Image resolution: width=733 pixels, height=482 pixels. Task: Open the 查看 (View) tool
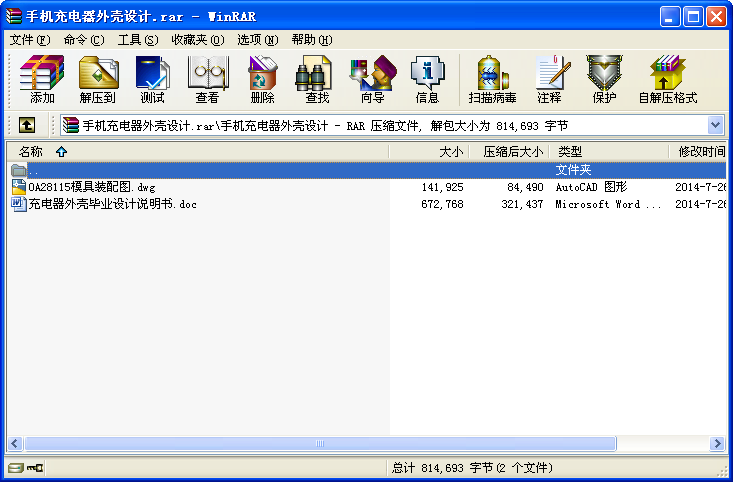(x=208, y=79)
